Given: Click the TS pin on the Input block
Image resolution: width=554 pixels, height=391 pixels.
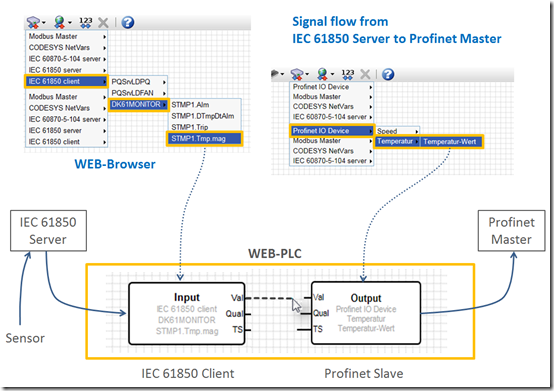Looking at the screenshot, I should (238, 330).
